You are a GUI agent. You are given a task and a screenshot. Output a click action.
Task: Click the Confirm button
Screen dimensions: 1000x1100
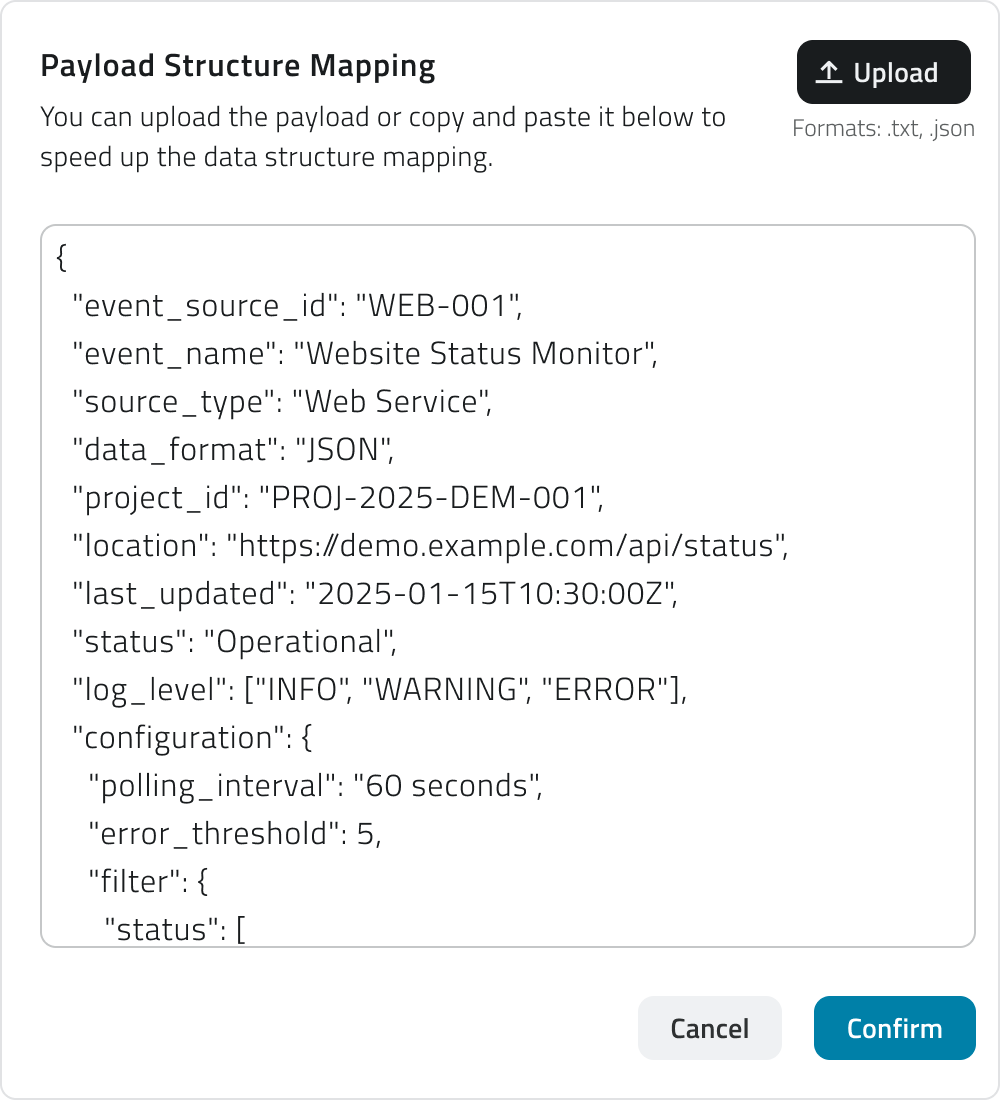coord(894,1028)
